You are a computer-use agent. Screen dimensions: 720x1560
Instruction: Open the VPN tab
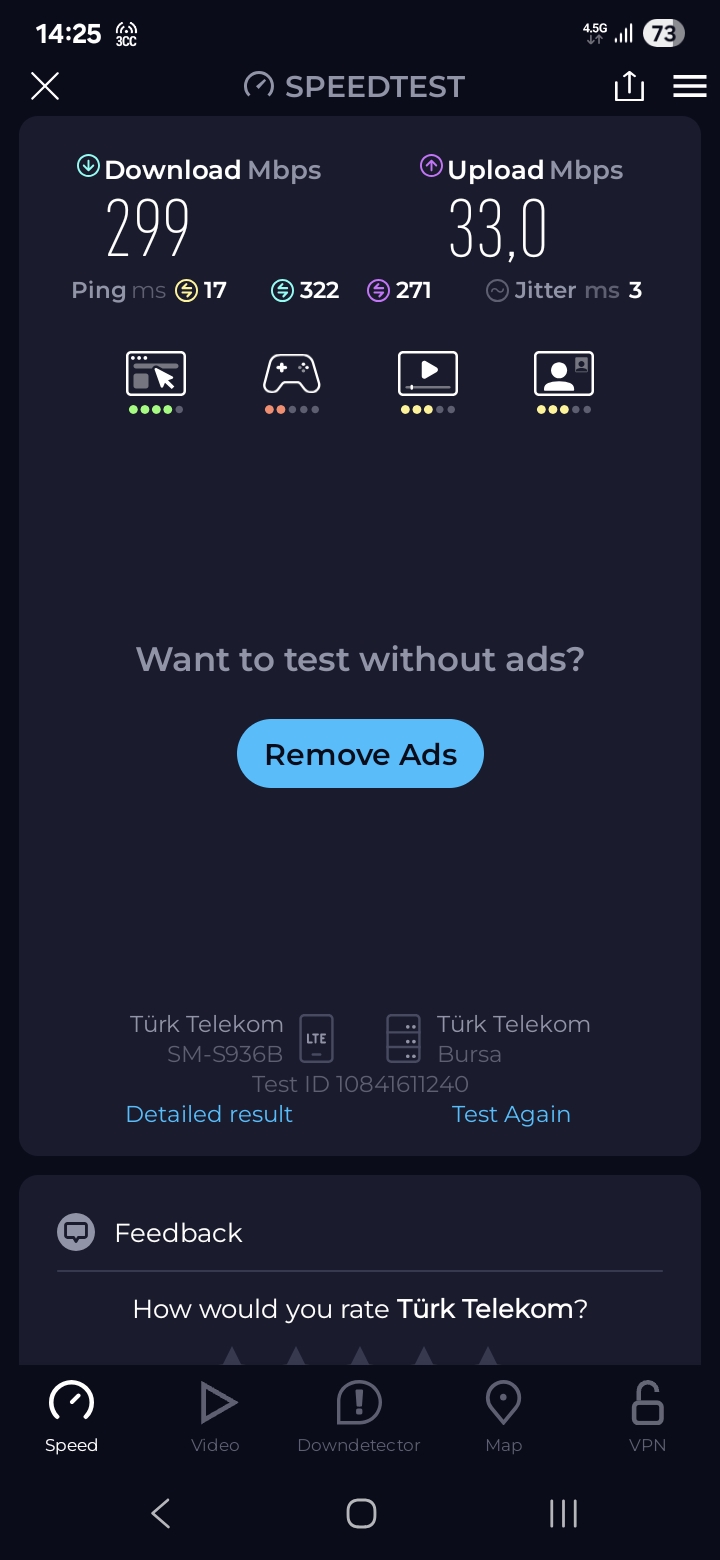(x=647, y=1416)
